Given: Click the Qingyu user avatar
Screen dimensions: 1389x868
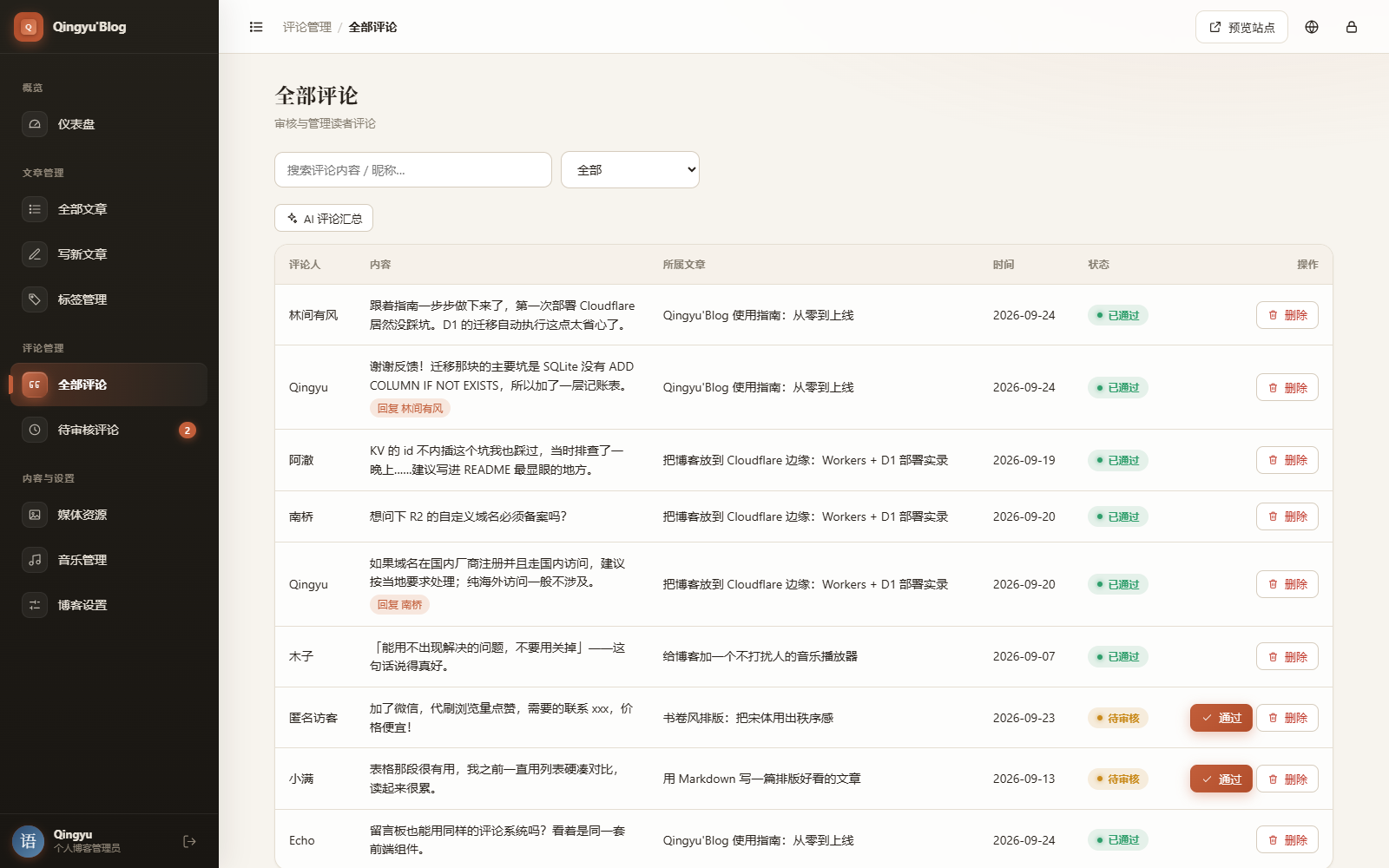Looking at the screenshot, I should (x=29, y=841).
